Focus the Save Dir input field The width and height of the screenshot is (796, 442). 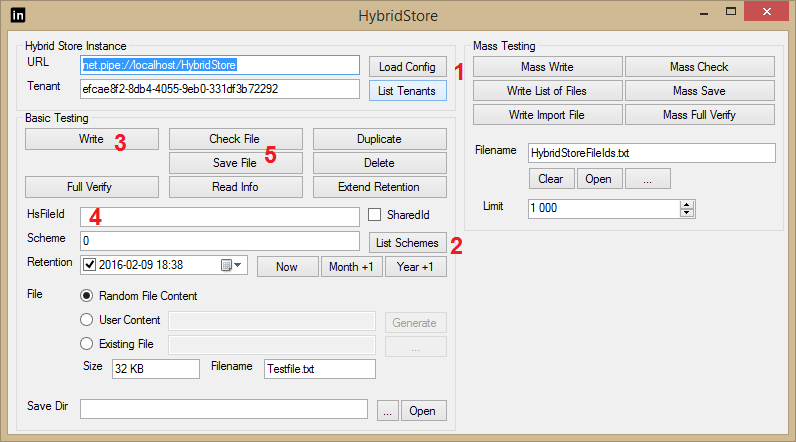pos(224,409)
